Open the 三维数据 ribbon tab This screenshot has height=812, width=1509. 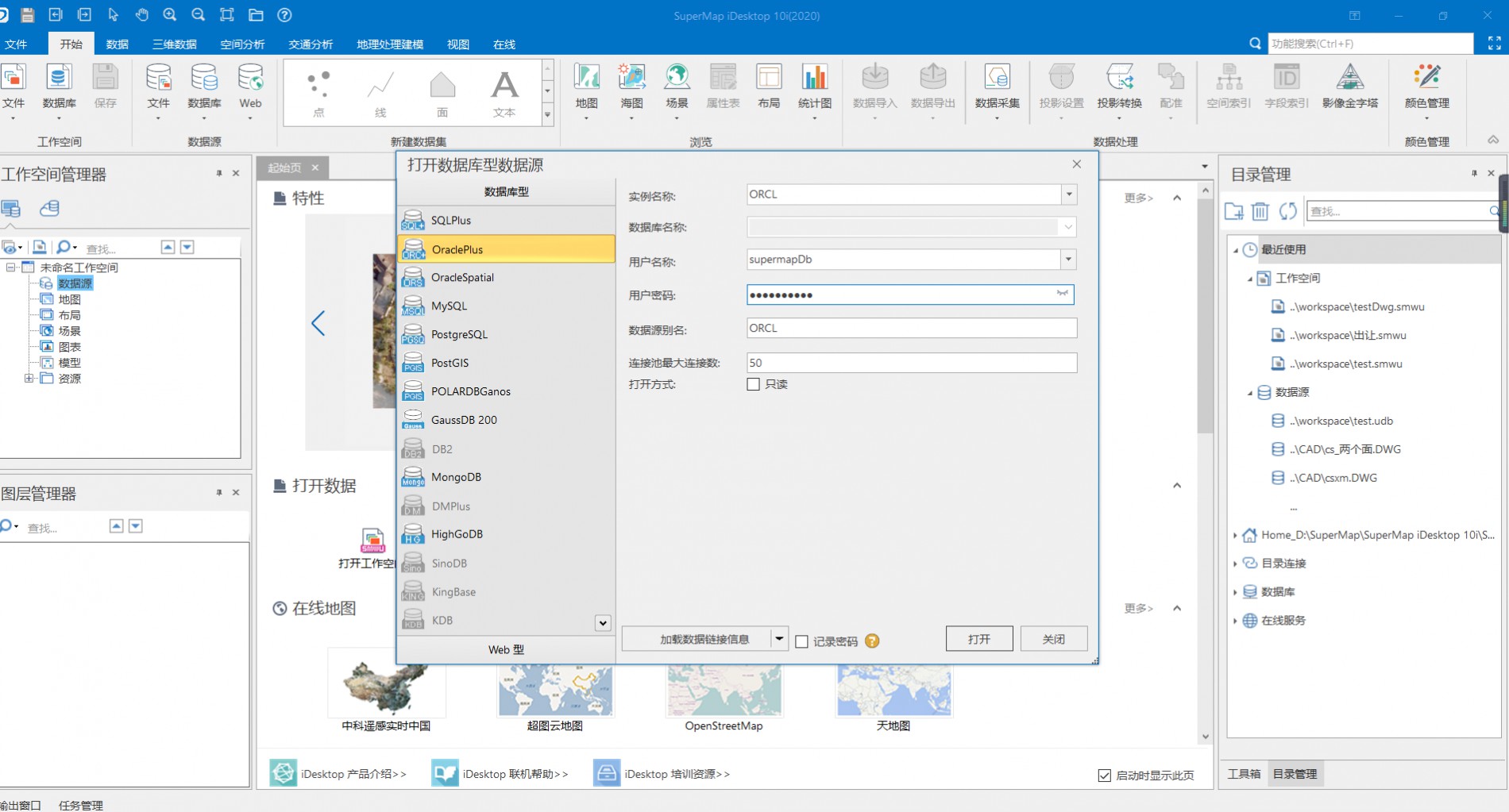175,44
